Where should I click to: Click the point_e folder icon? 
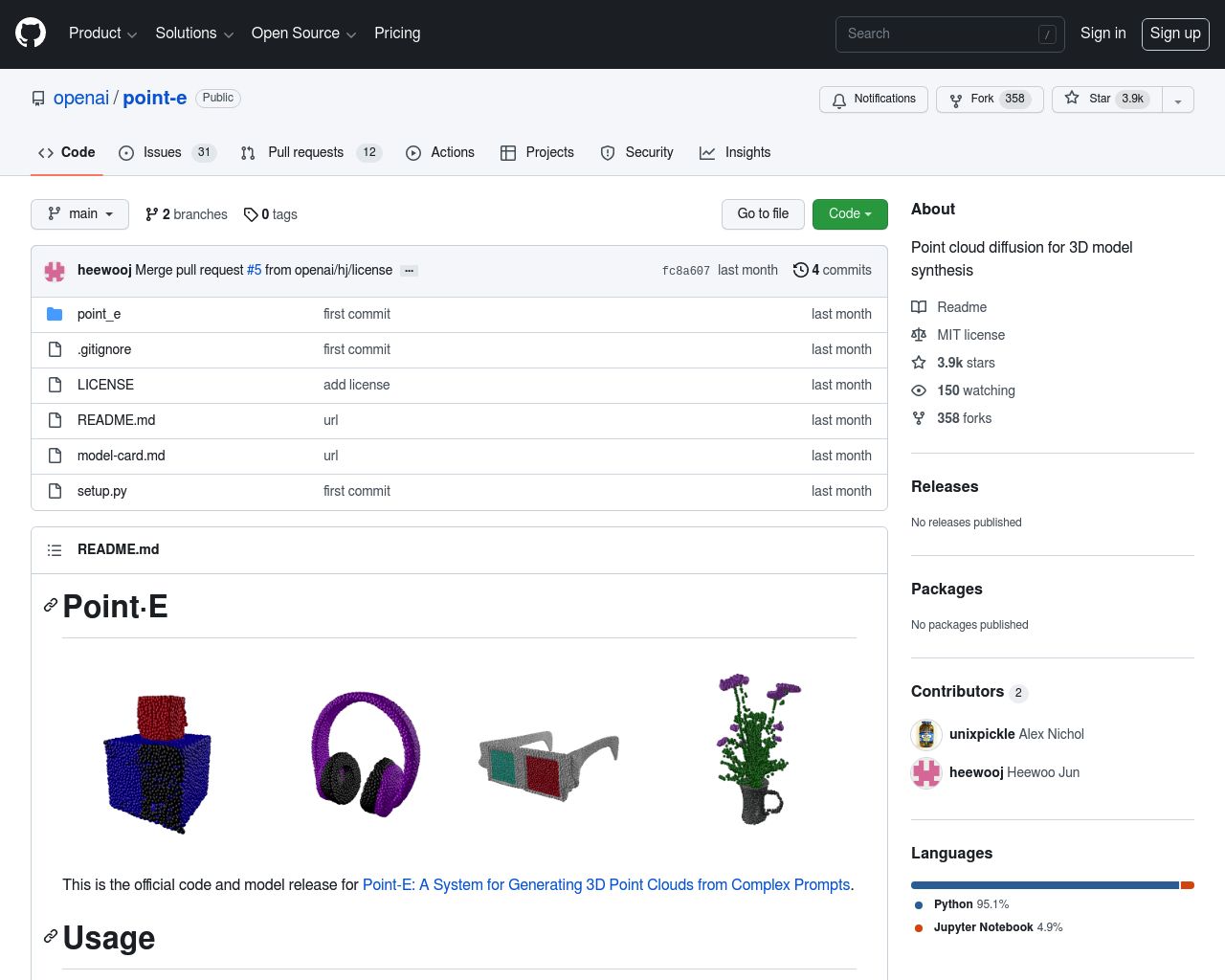[55, 314]
